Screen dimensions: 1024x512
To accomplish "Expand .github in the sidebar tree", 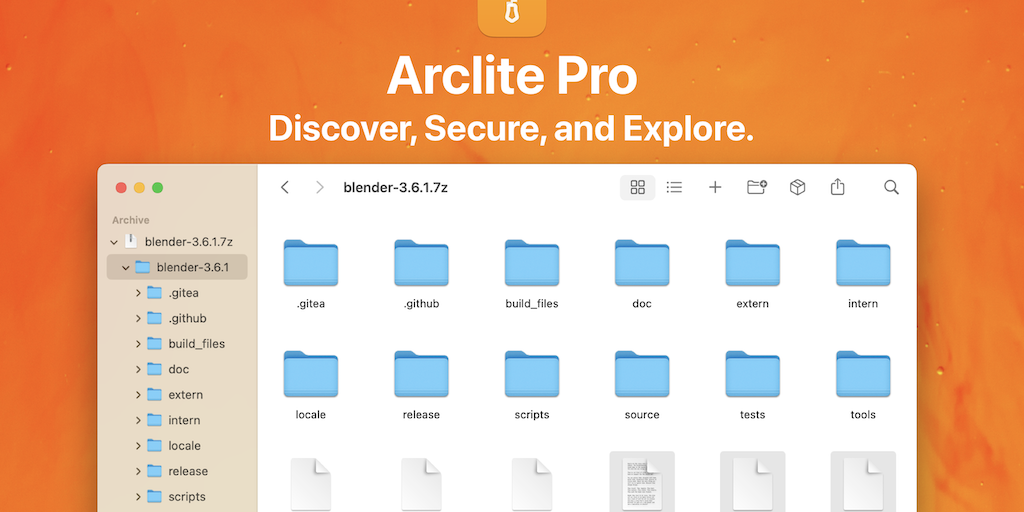I will (x=138, y=318).
